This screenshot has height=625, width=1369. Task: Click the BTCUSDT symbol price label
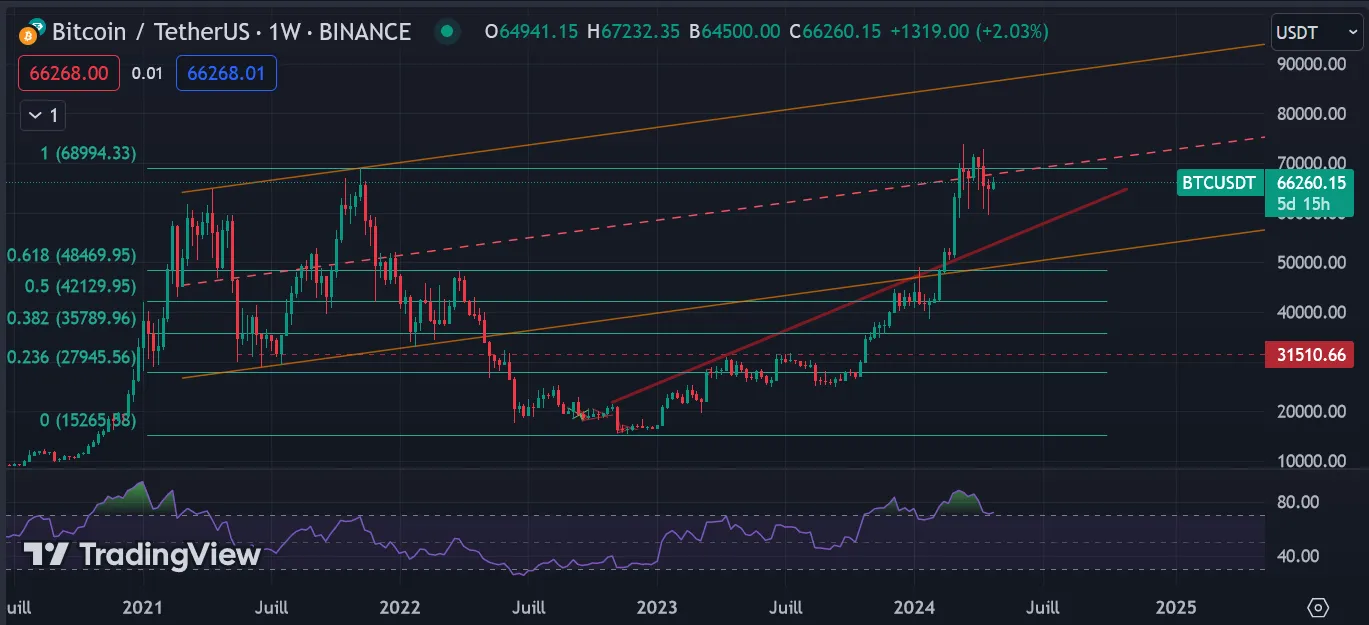click(1218, 183)
